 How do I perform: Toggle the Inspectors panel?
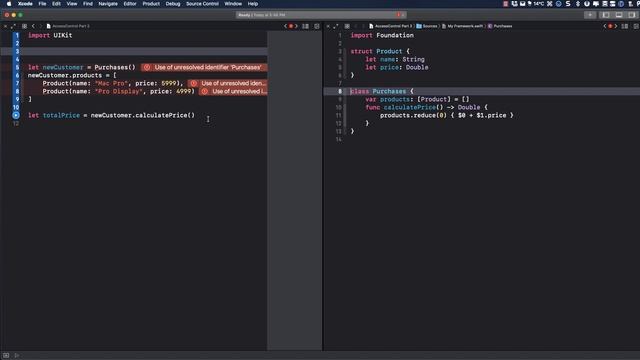coord(632,15)
